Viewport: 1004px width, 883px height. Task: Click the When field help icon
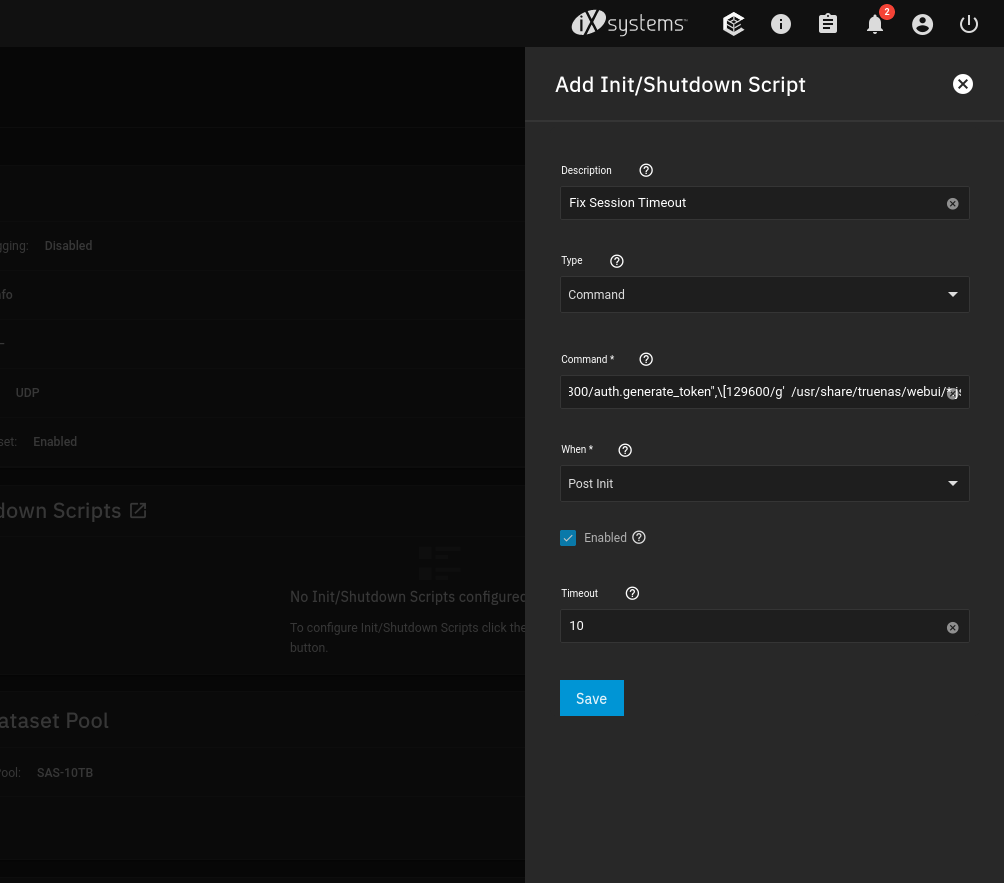625,449
